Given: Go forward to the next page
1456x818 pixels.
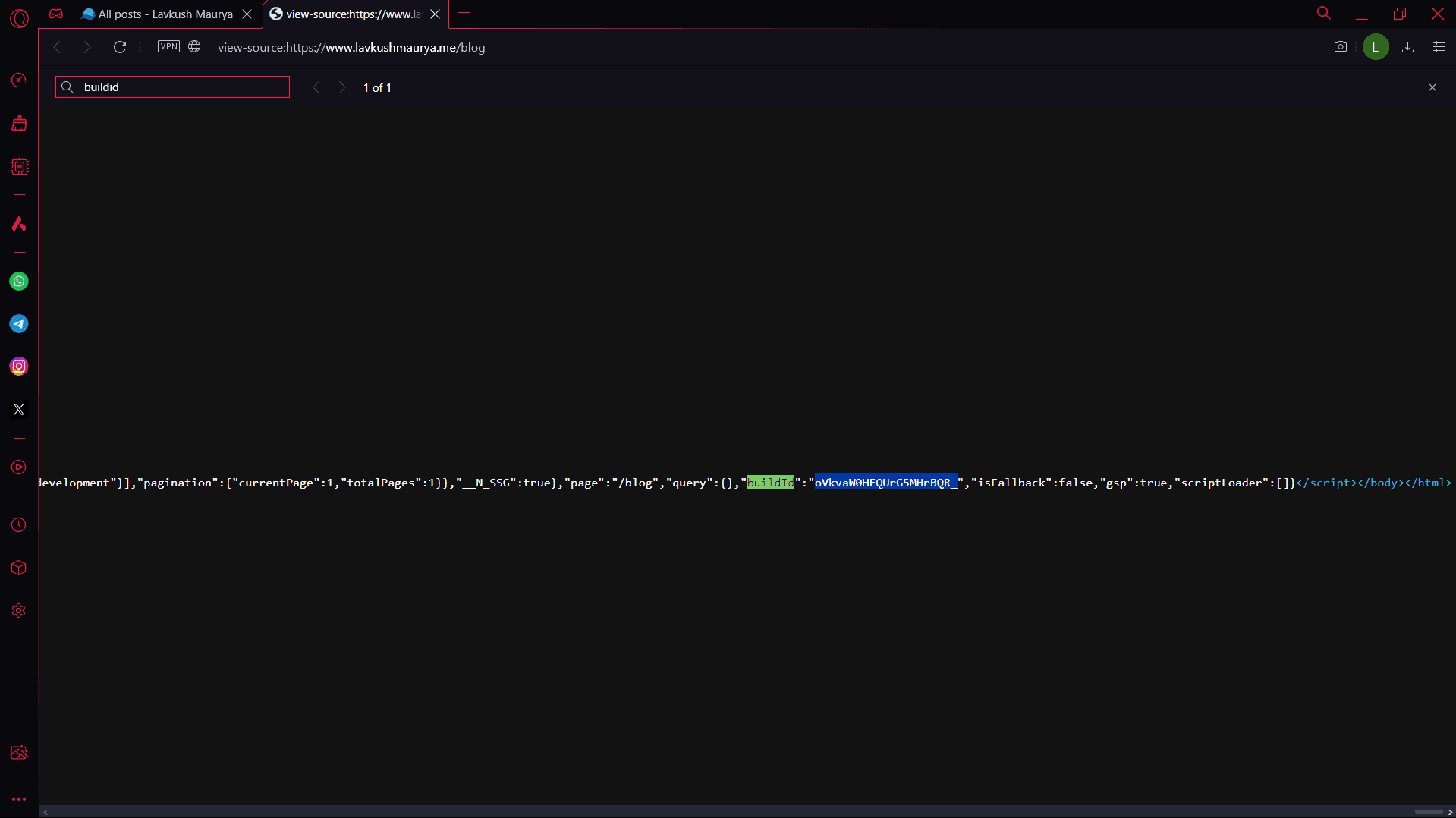Looking at the screenshot, I should point(87,47).
